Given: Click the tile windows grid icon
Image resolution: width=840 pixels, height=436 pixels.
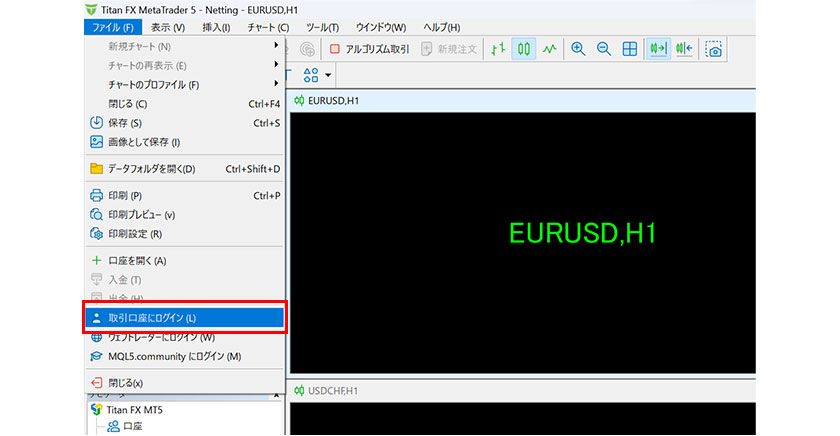Looking at the screenshot, I should 630,48.
